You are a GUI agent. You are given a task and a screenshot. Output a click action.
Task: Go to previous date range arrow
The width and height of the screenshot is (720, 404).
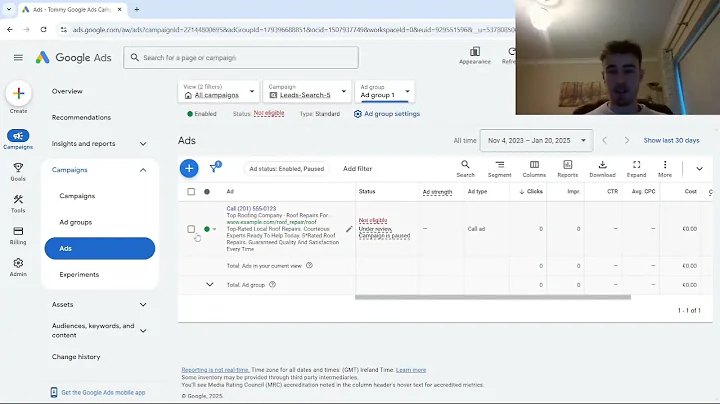point(605,140)
